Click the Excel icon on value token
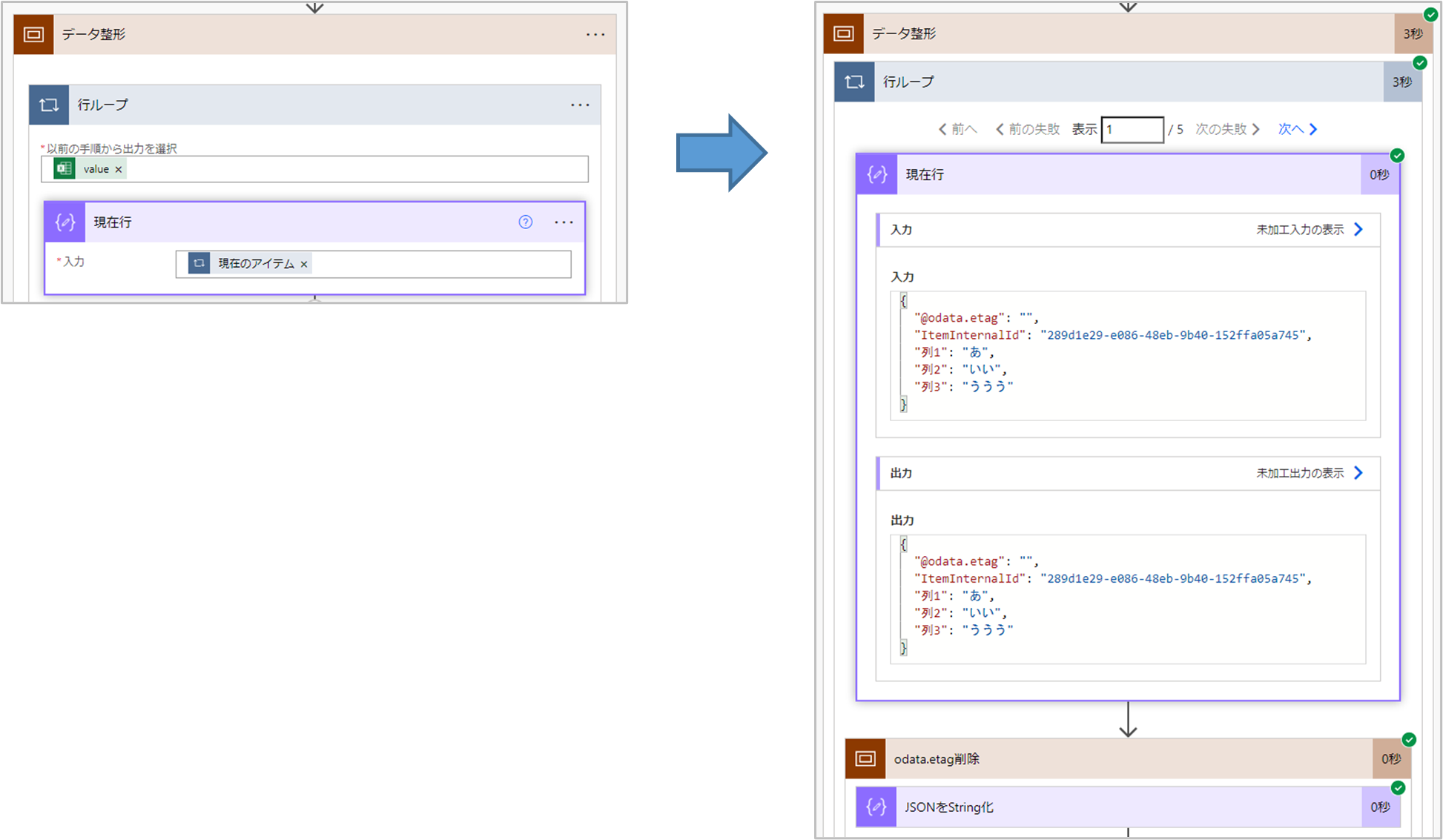1443x840 pixels. (x=65, y=169)
